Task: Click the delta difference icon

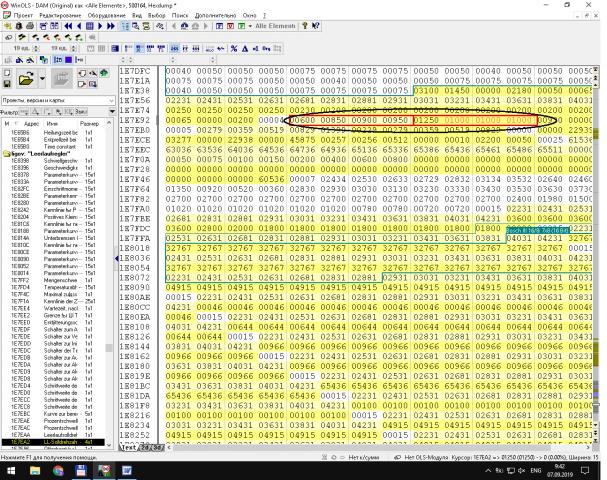Action: point(245,48)
